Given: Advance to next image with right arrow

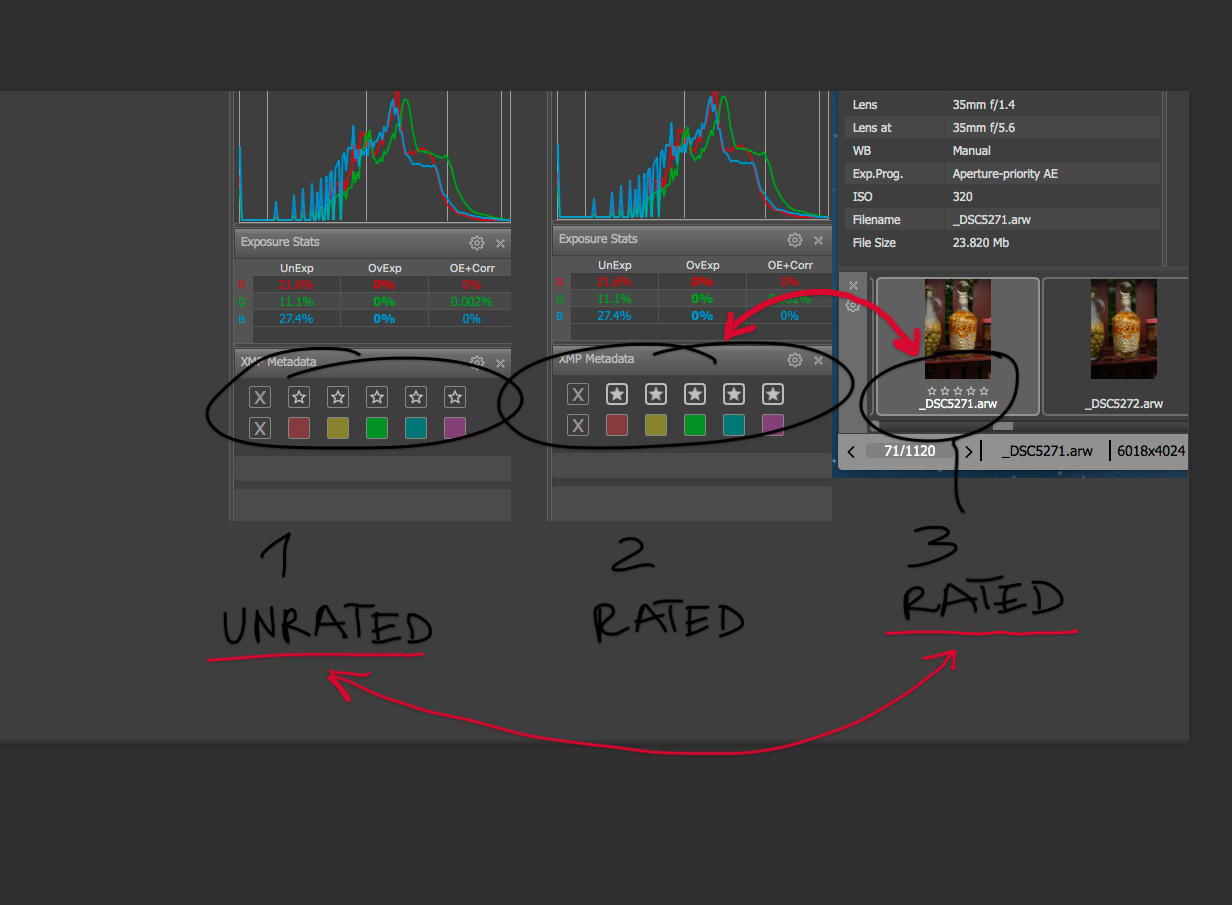Looking at the screenshot, I should click(x=968, y=451).
